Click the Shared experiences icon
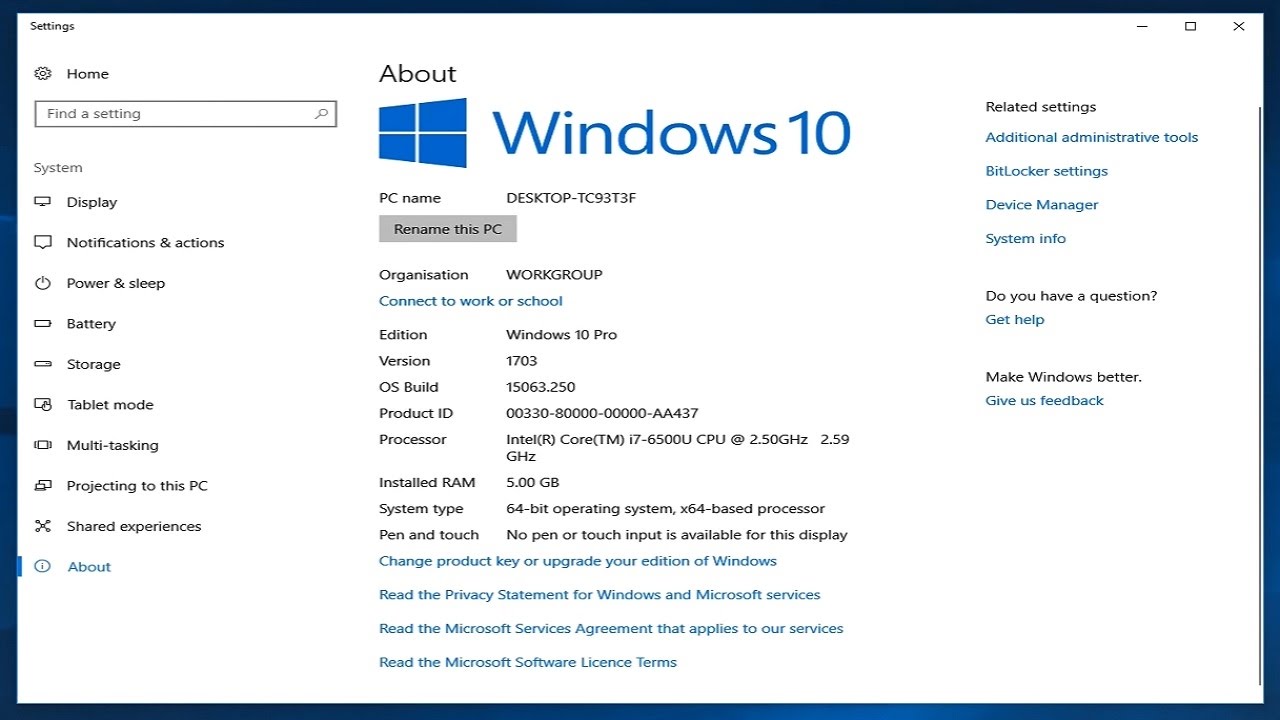This screenshot has height=720, width=1280. point(43,526)
